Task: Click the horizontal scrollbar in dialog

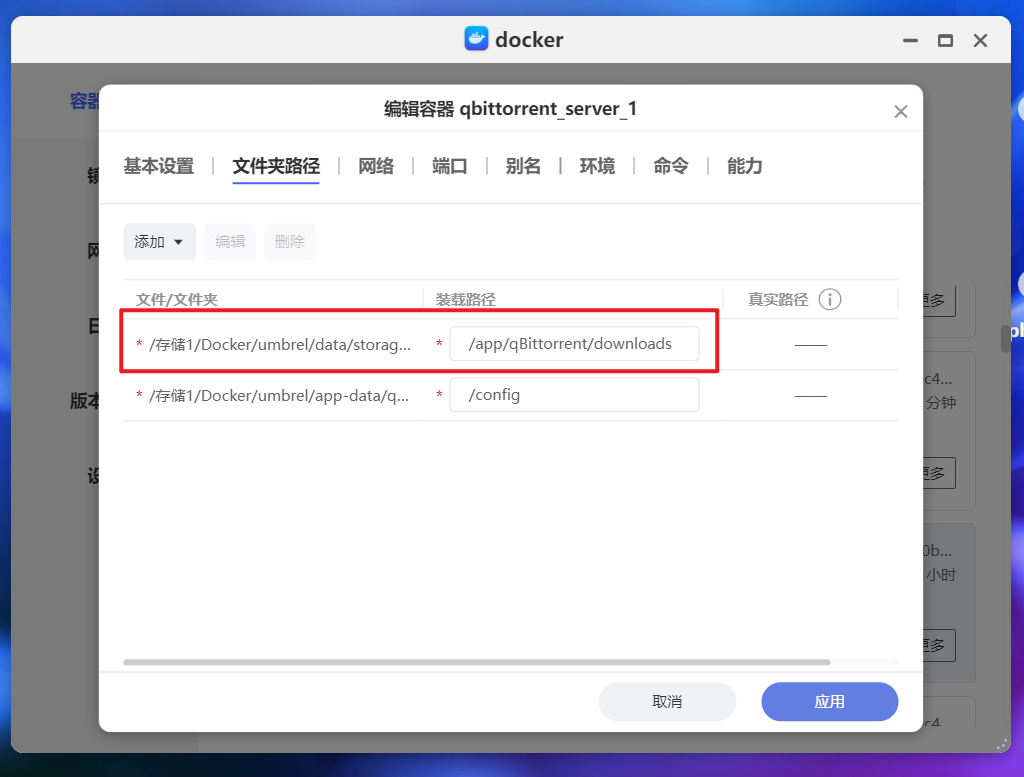Action: 477,662
